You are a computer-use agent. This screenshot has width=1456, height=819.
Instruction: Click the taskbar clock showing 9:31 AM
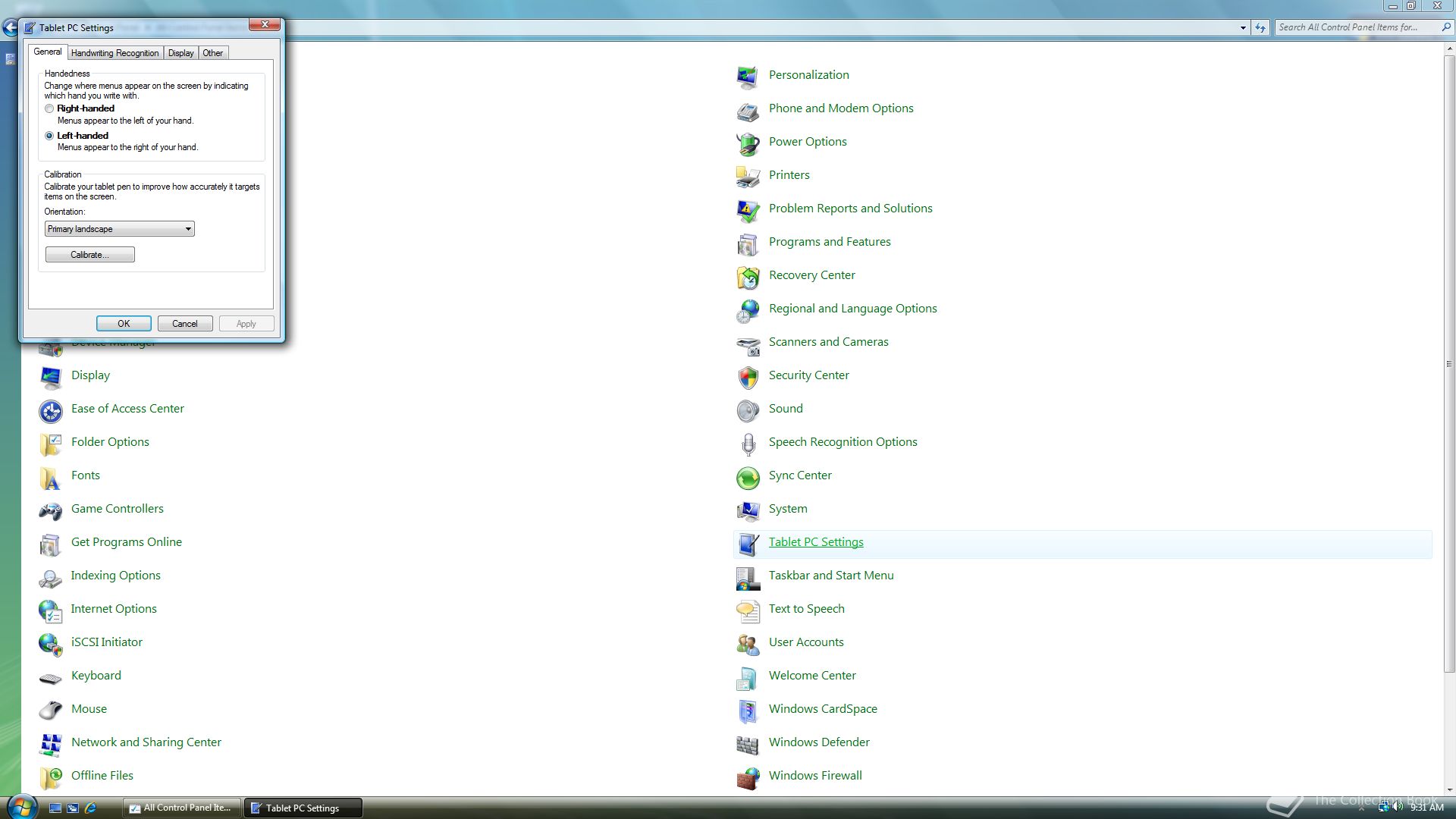(x=1426, y=808)
